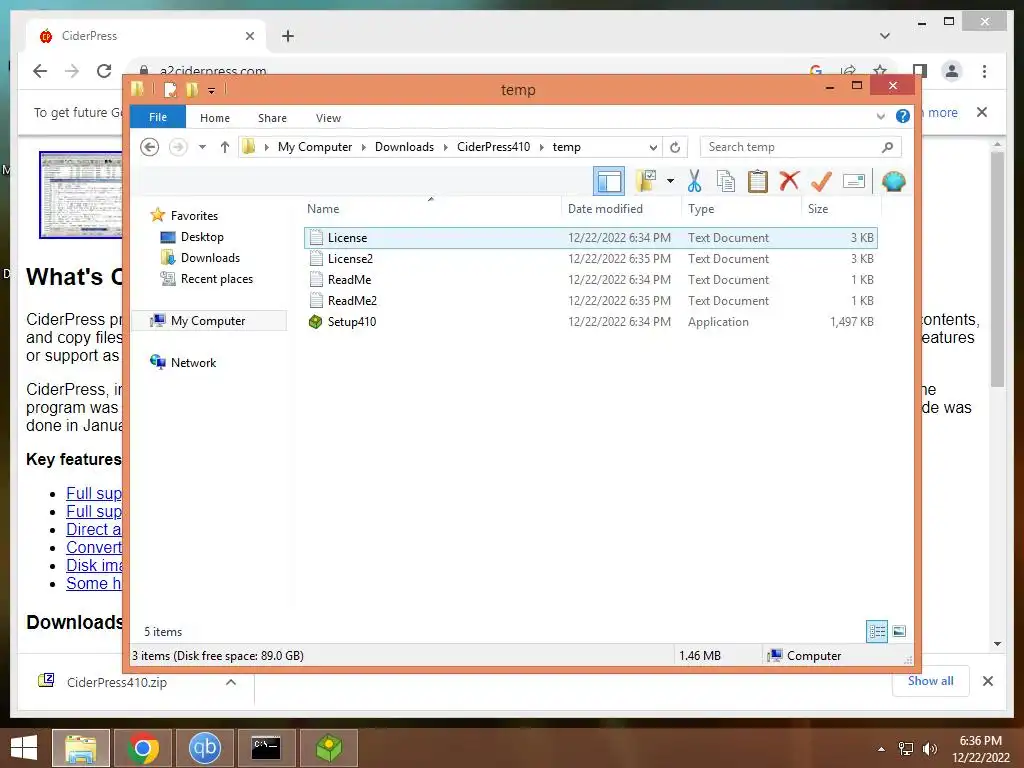Image resolution: width=1024 pixels, height=768 pixels.
Task: Toggle the navigation pane toolbar button
Action: tap(609, 181)
